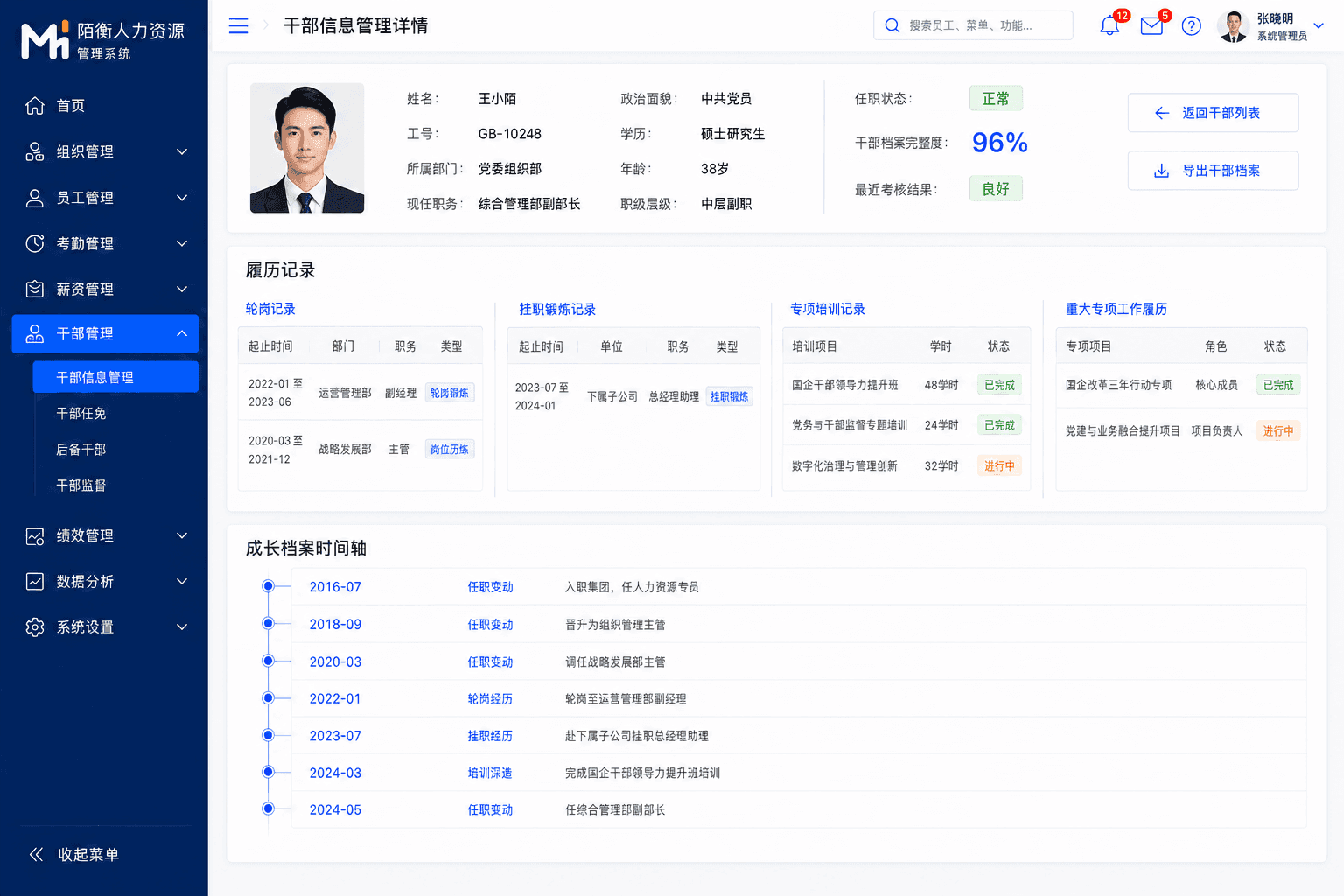Open the 重大专项工作履历 section heading

[x=1116, y=309]
